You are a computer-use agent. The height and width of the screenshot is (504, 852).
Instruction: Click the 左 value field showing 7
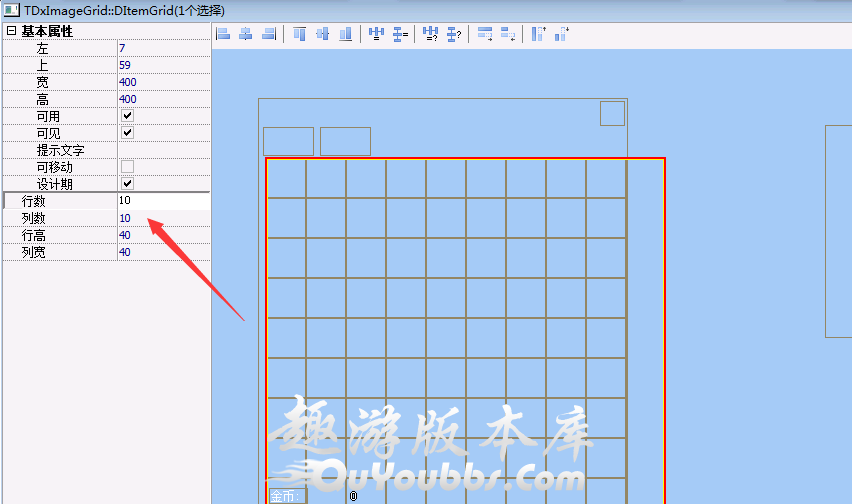point(164,48)
